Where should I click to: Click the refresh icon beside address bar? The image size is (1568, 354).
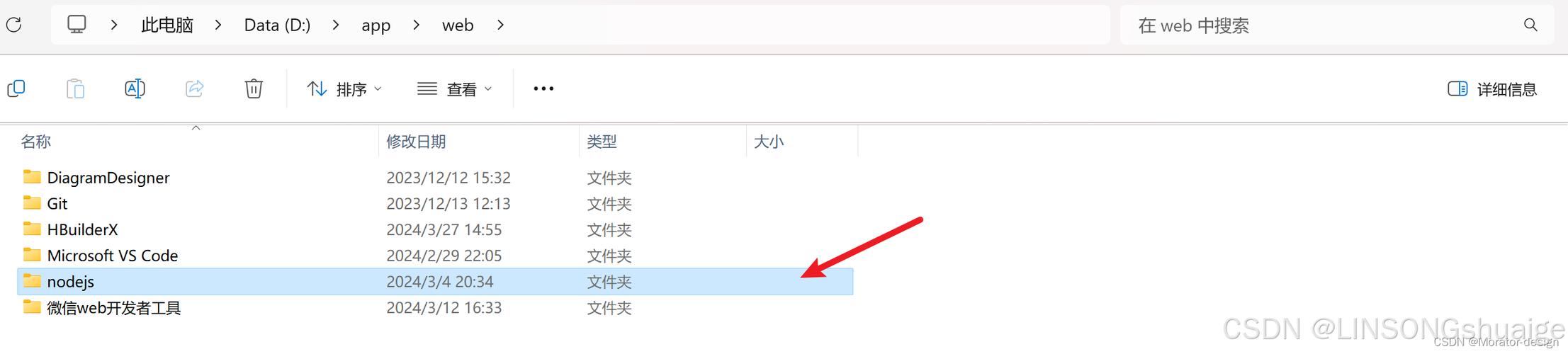click(14, 25)
